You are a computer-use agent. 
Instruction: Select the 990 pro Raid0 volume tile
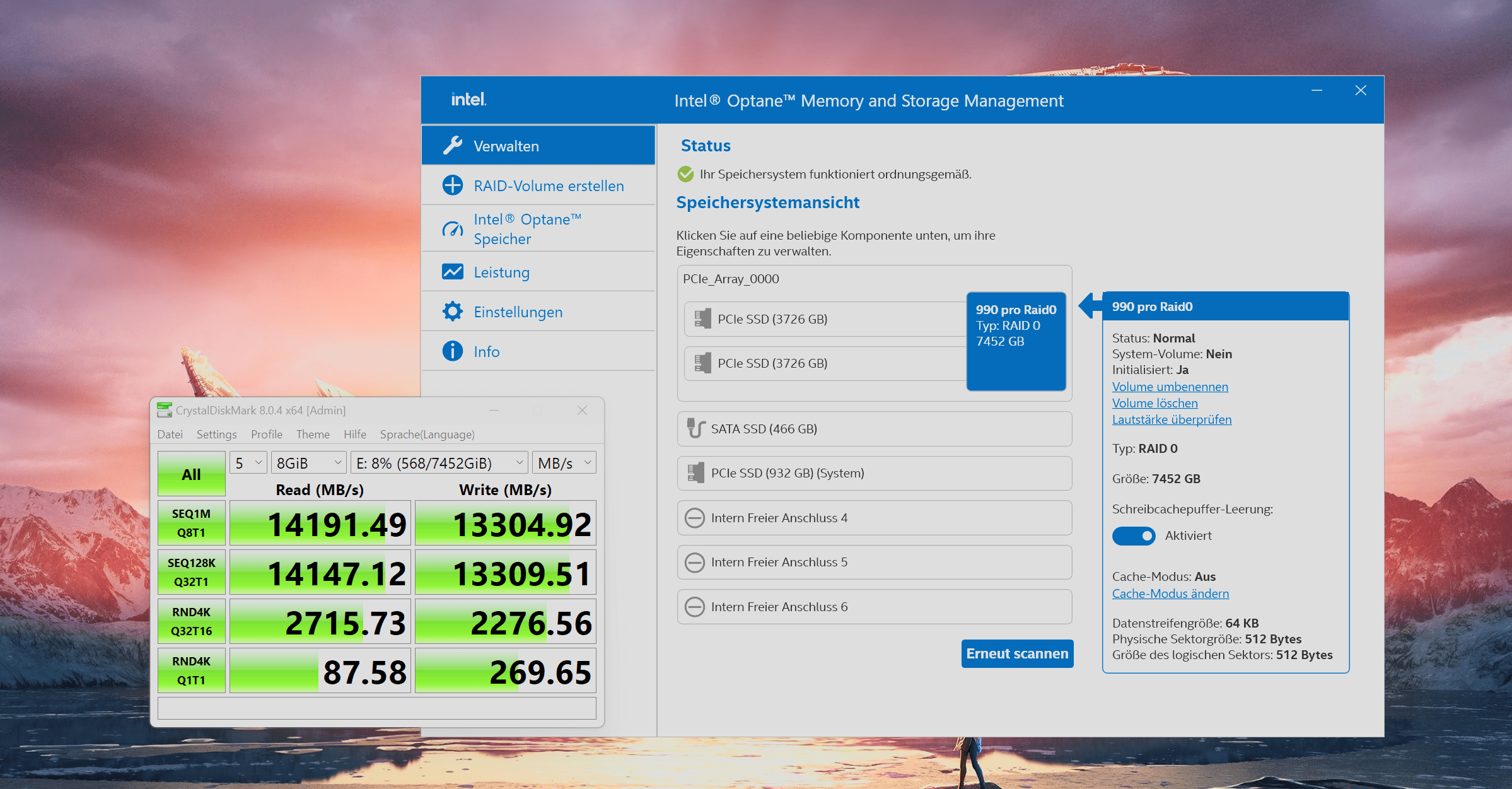(1016, 341)
